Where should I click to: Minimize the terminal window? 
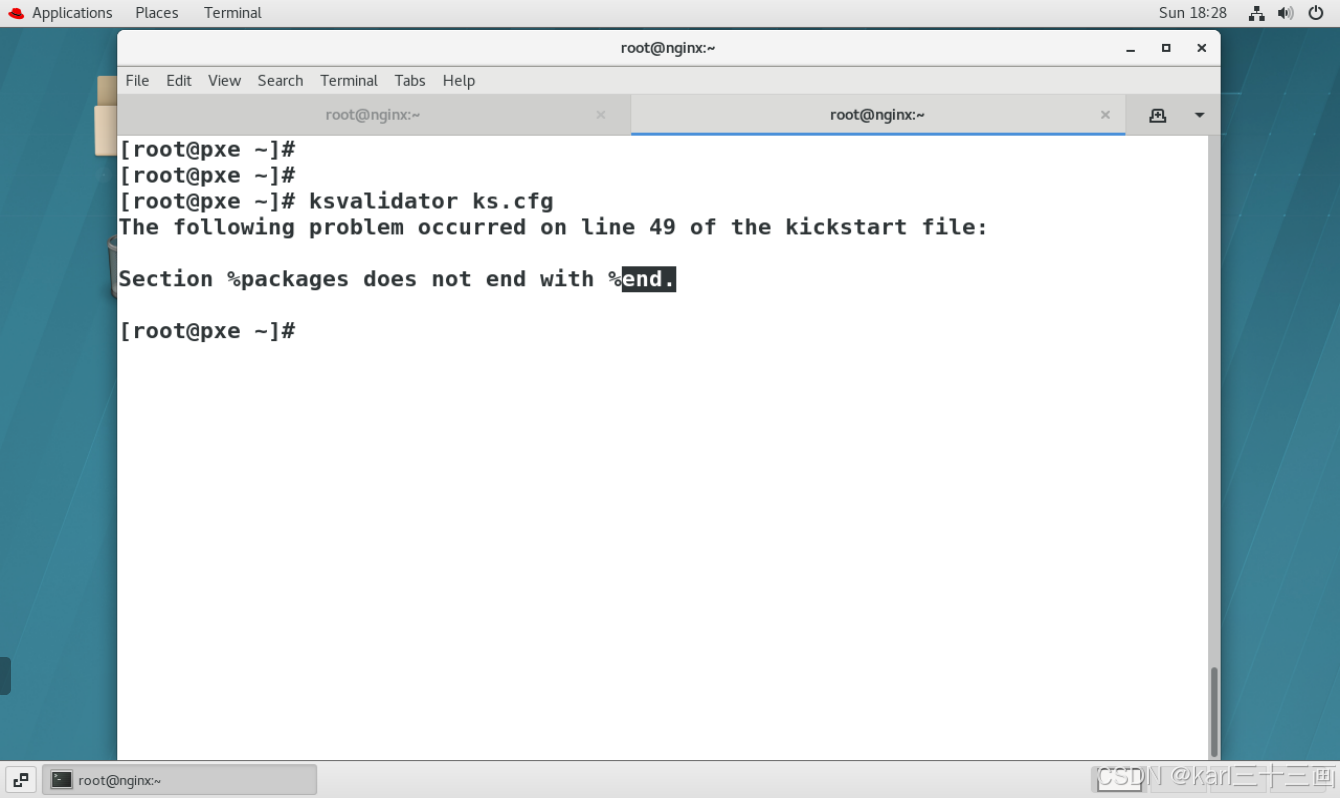[x=1131, y=48]
